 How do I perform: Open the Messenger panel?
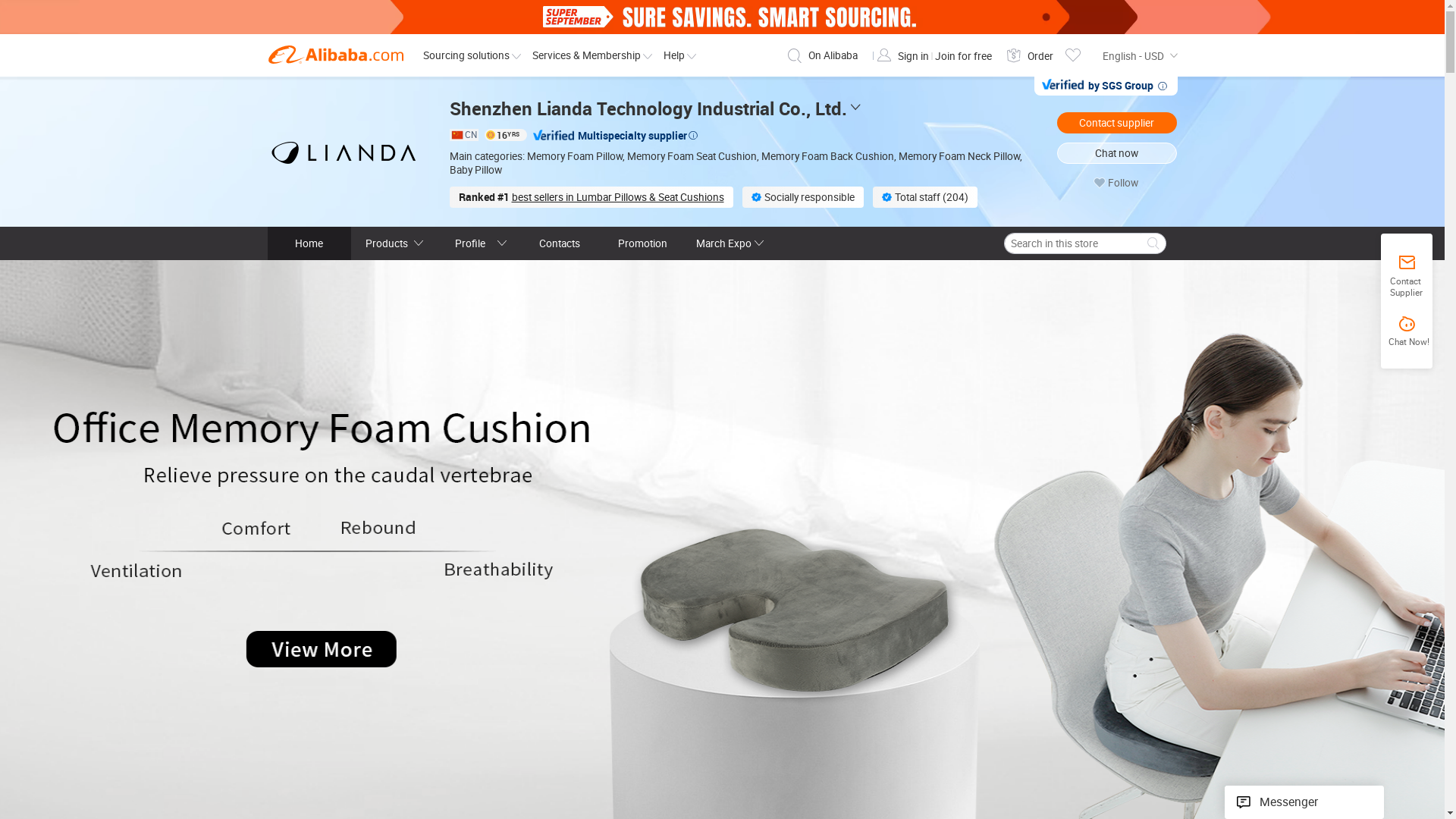1304,802
